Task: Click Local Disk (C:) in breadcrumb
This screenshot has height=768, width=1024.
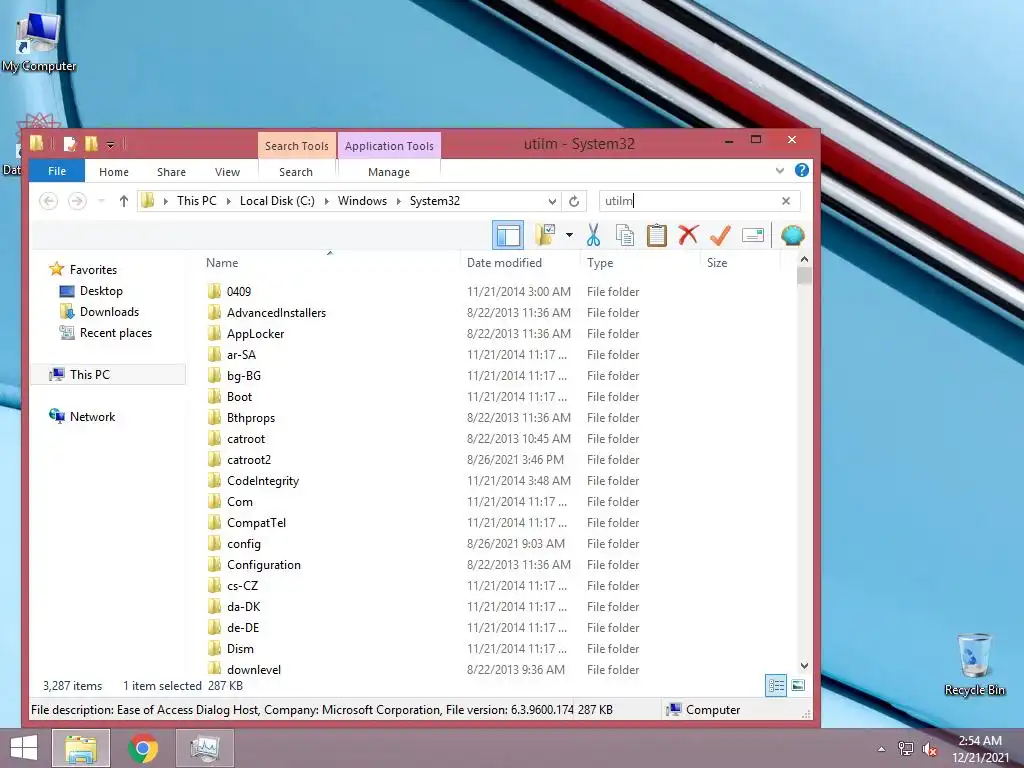Action: tap(277, 201)
